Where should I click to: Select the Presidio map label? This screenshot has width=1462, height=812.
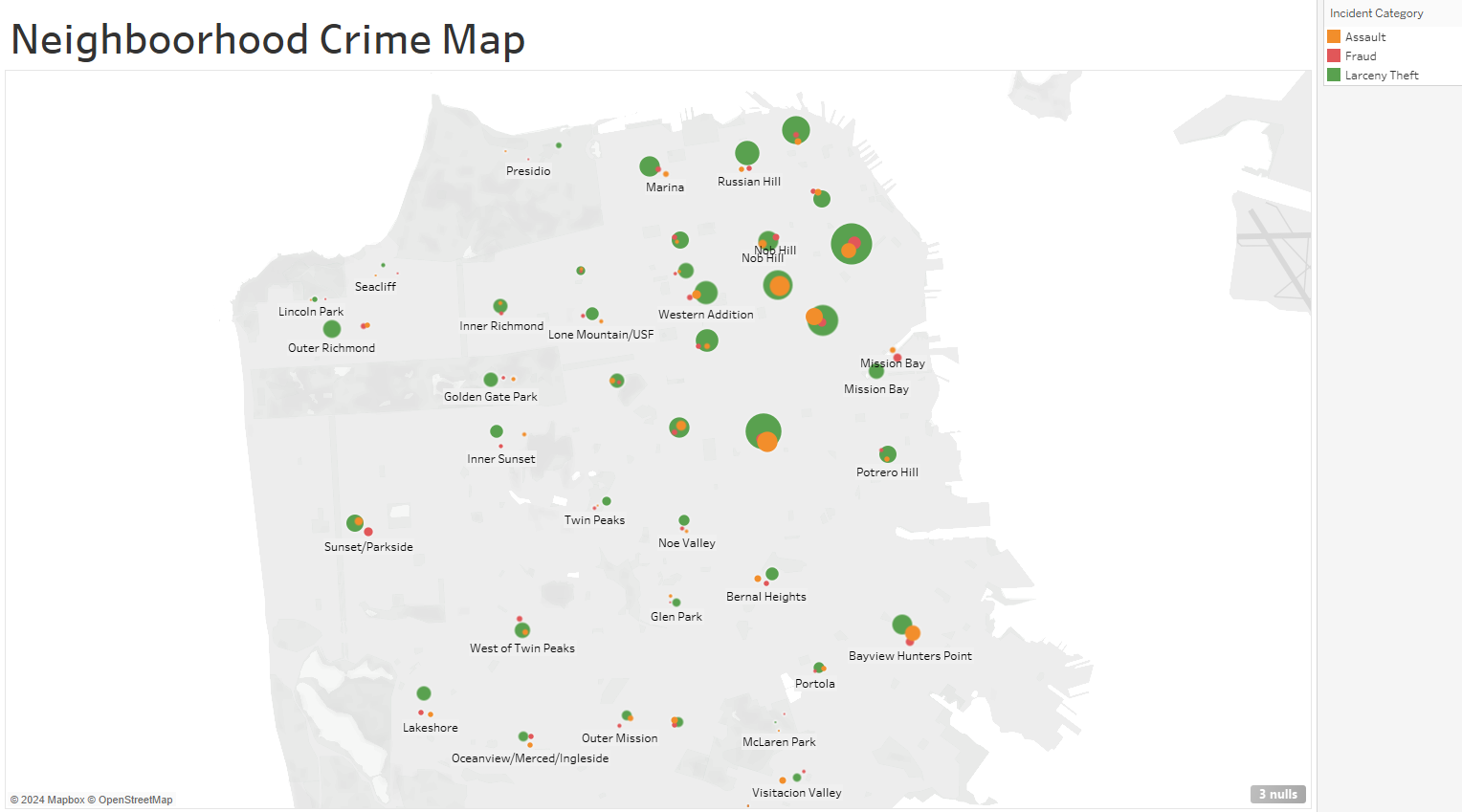[x=528, y=171]
